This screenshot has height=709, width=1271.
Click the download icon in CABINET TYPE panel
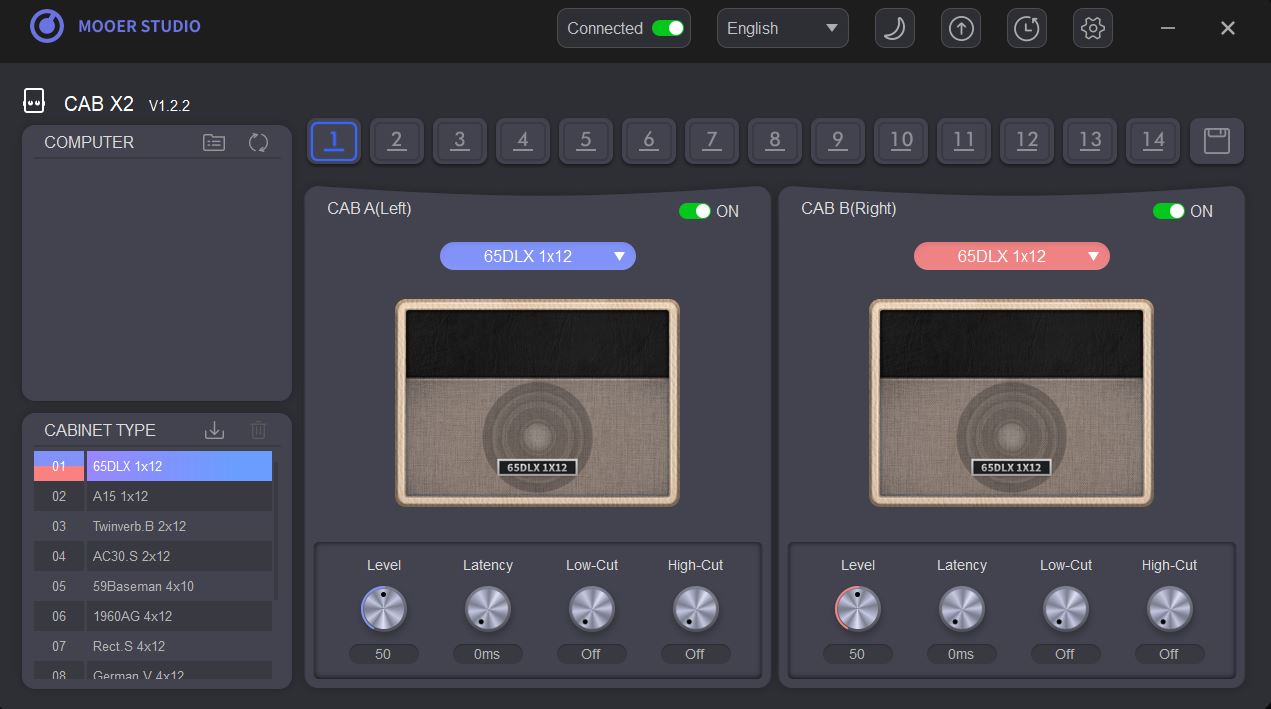point(214,430)
